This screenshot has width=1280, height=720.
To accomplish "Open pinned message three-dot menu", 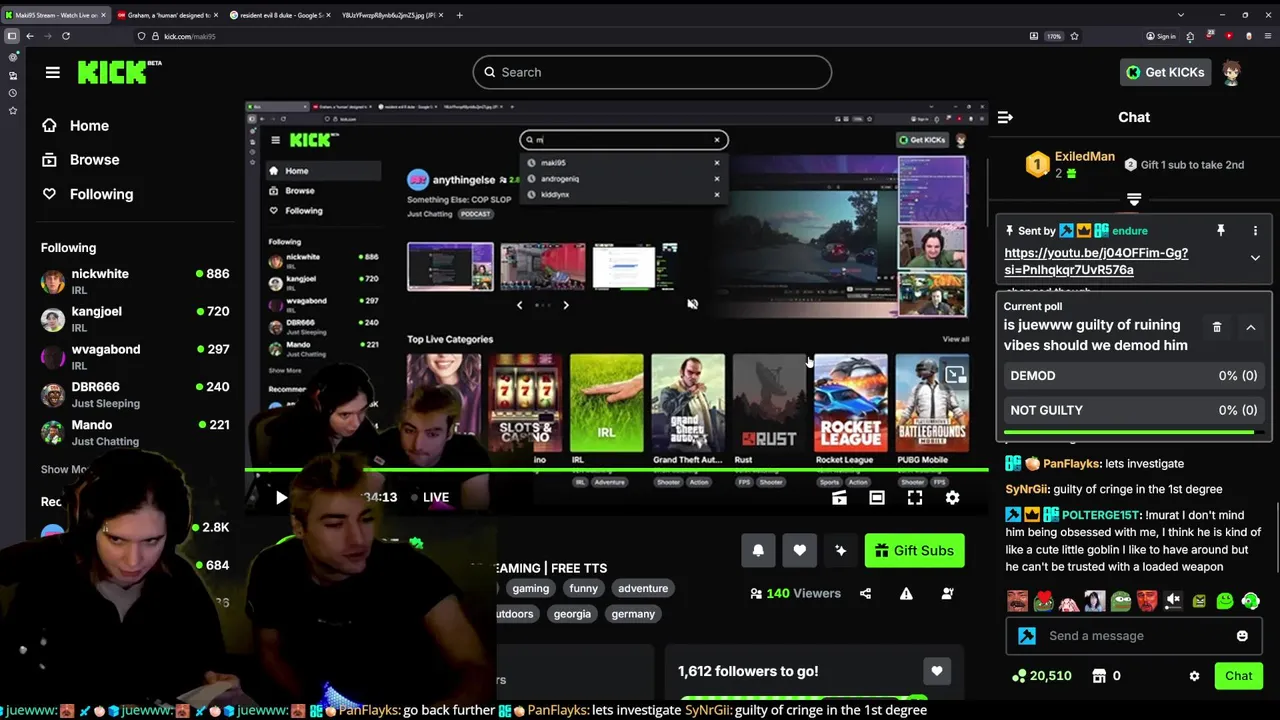I will (x=1255, y=231).
